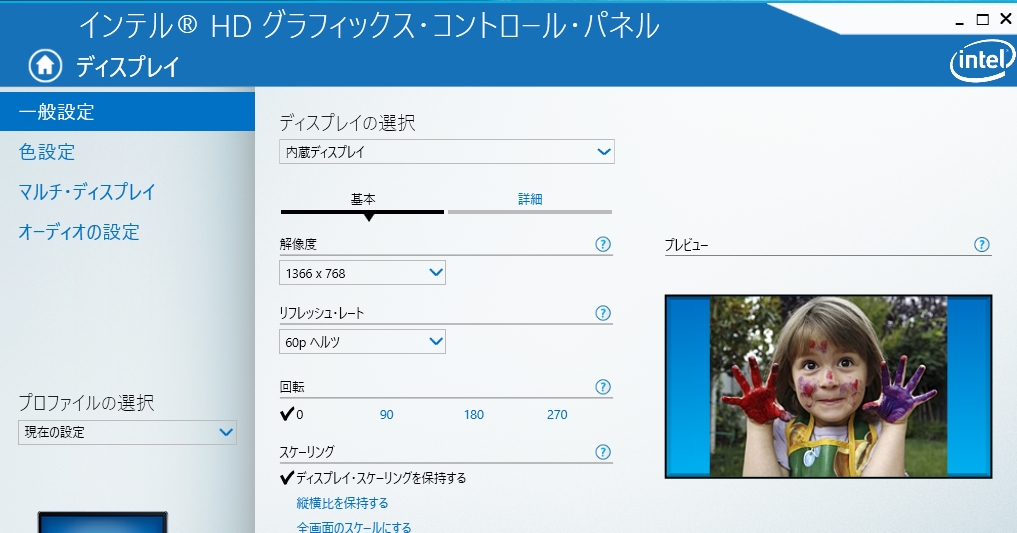Open the プロファイルの選択 dropdown (現在の設定)
1017x533 pixels.
tap(127, 432)
